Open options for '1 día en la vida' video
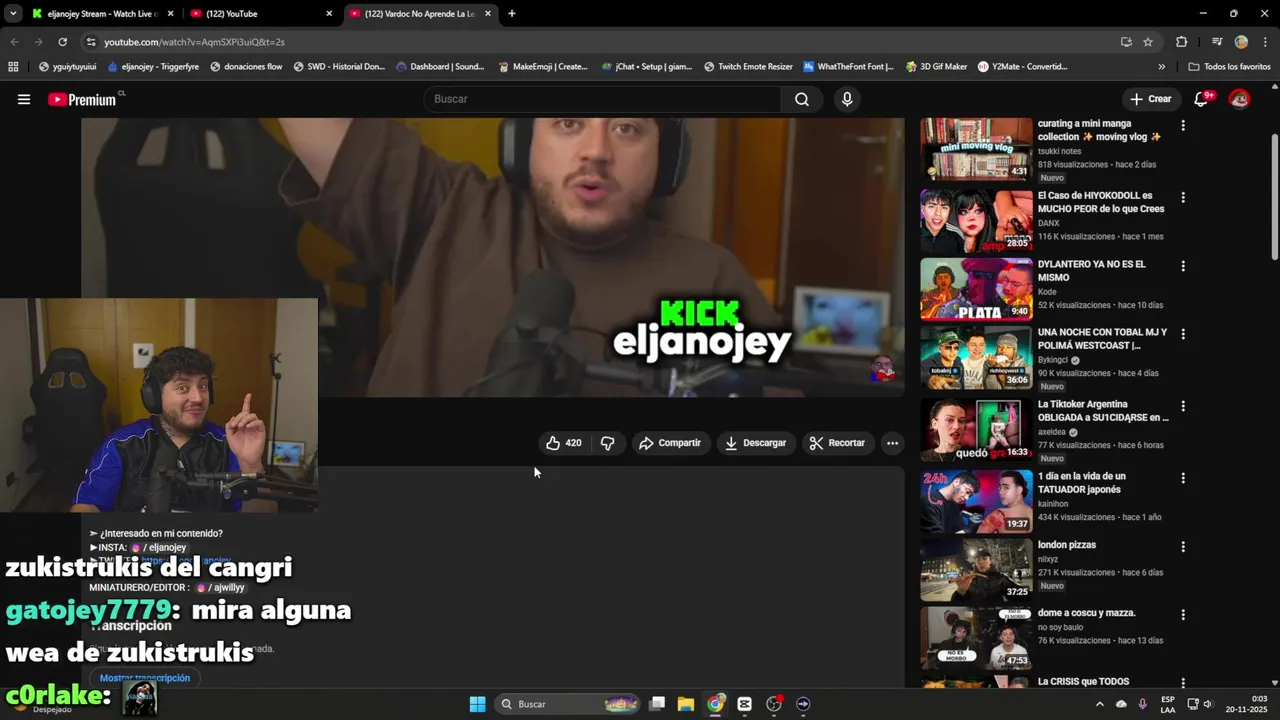1280x720 pixels. click(1183, 478)
